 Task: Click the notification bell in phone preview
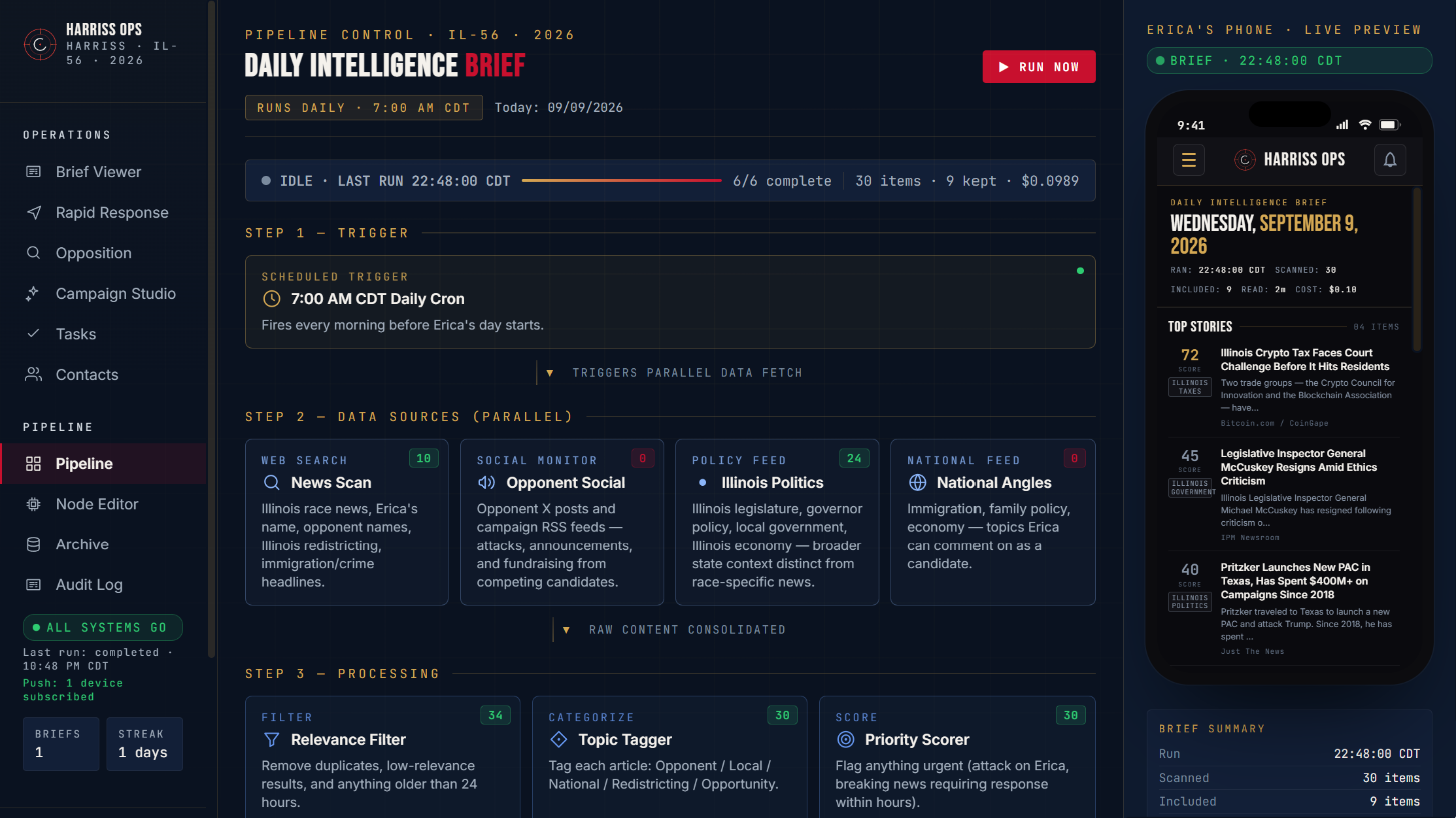pyautogui.click(x=1390, y=160)
